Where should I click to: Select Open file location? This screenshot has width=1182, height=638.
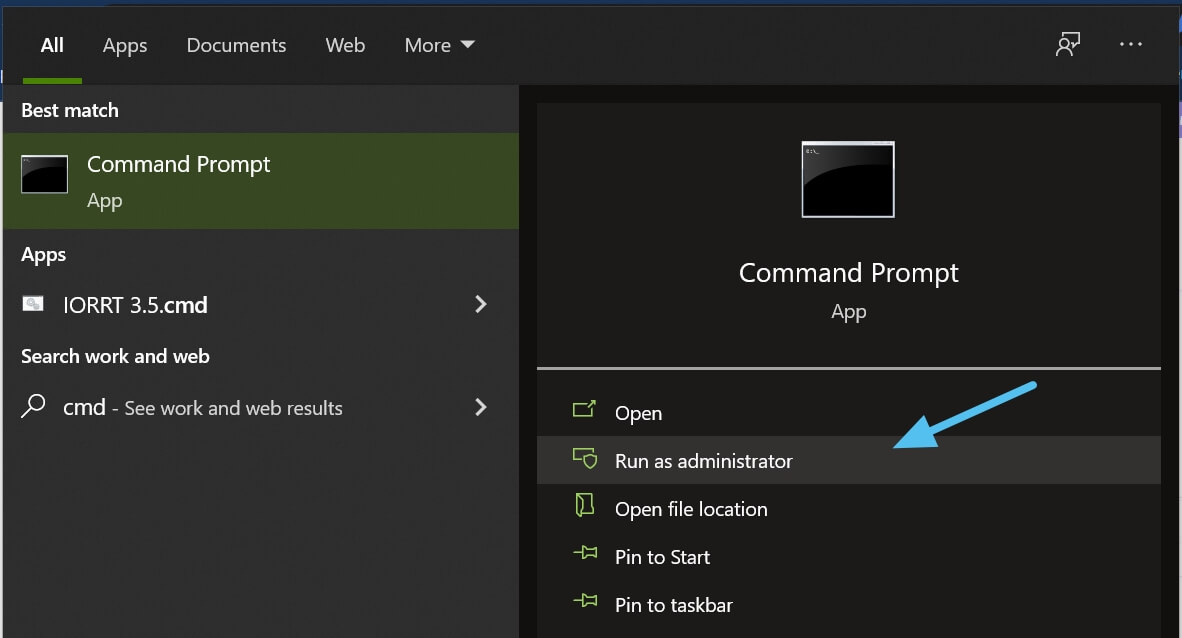click(849, 508)
